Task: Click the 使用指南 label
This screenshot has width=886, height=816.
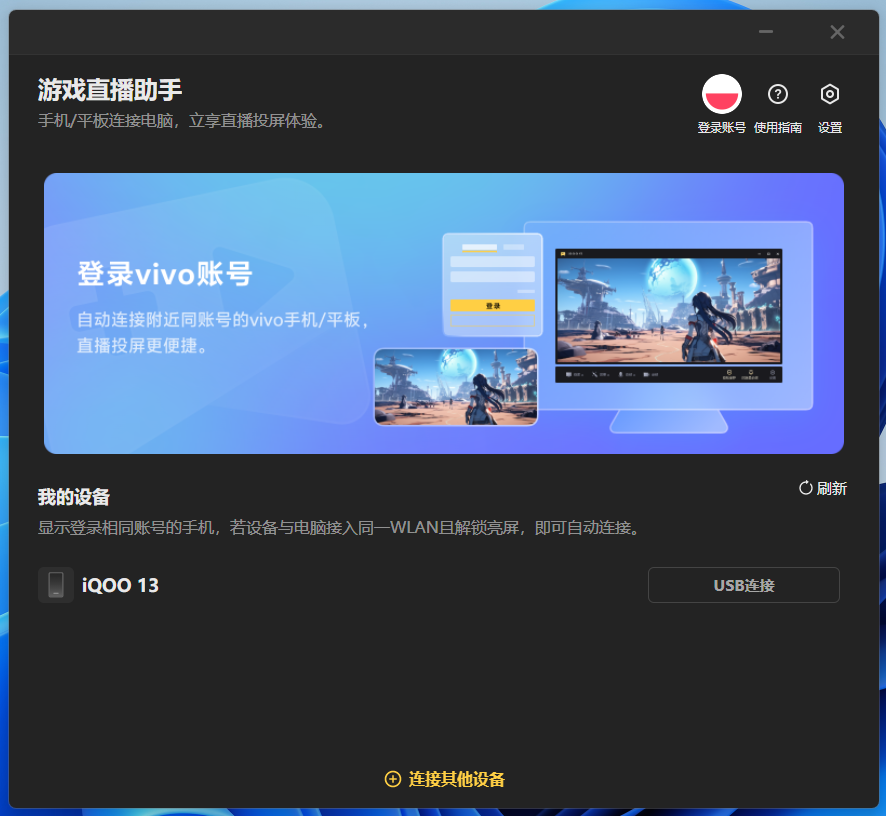Action: coord(777,128)
